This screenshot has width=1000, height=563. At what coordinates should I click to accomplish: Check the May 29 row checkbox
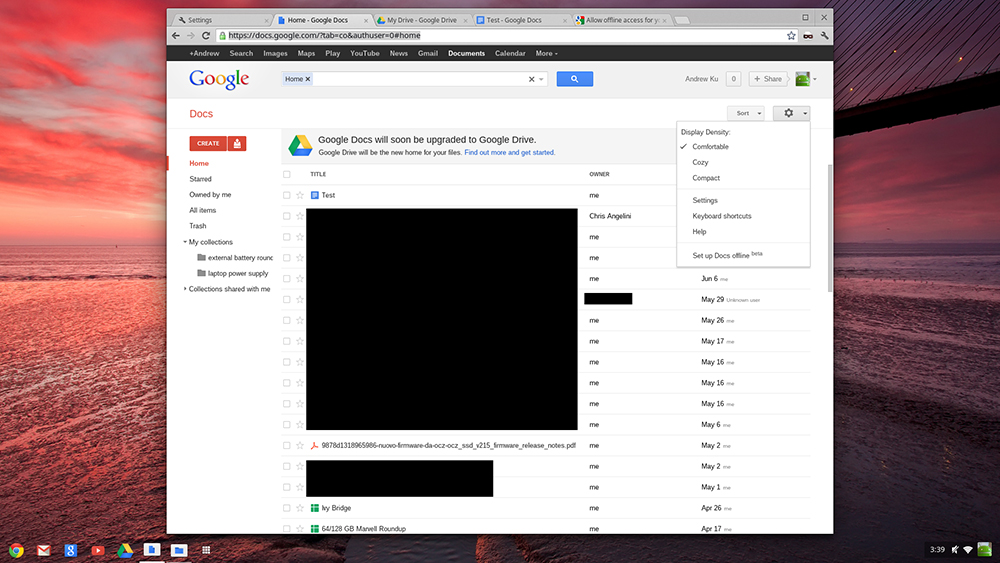(286, 300)
